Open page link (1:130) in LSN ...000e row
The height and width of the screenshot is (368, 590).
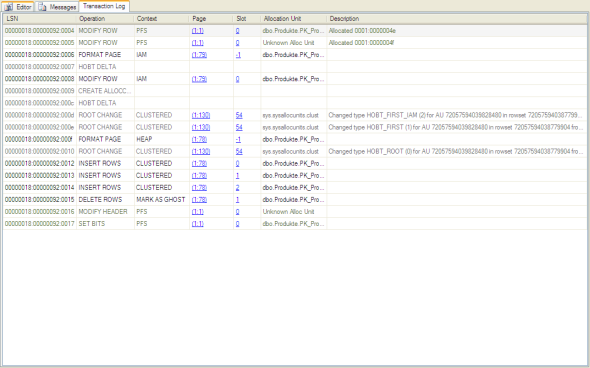[201, 127]
